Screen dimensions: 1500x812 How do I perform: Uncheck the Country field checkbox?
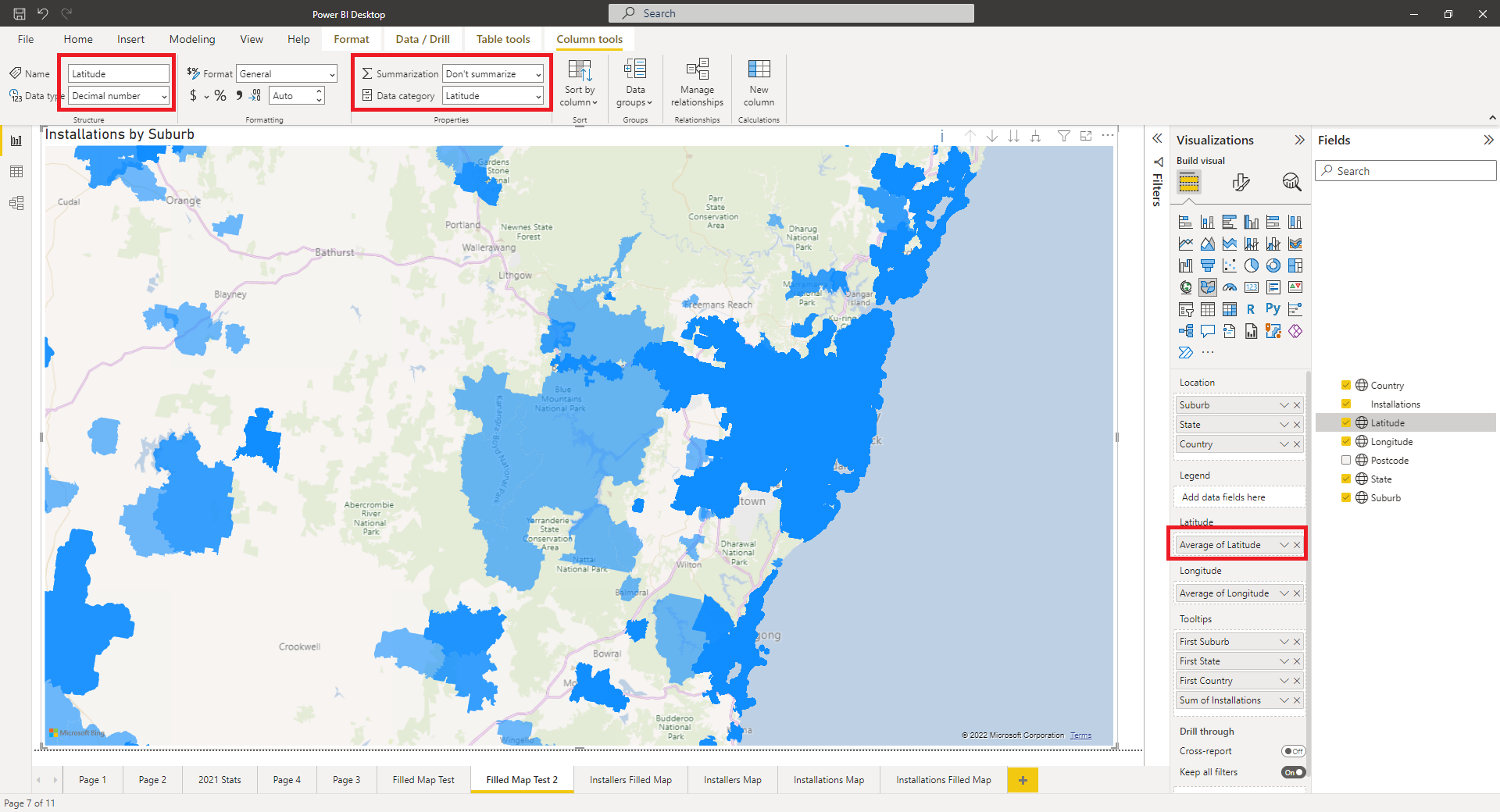[x=1346, y=385]
